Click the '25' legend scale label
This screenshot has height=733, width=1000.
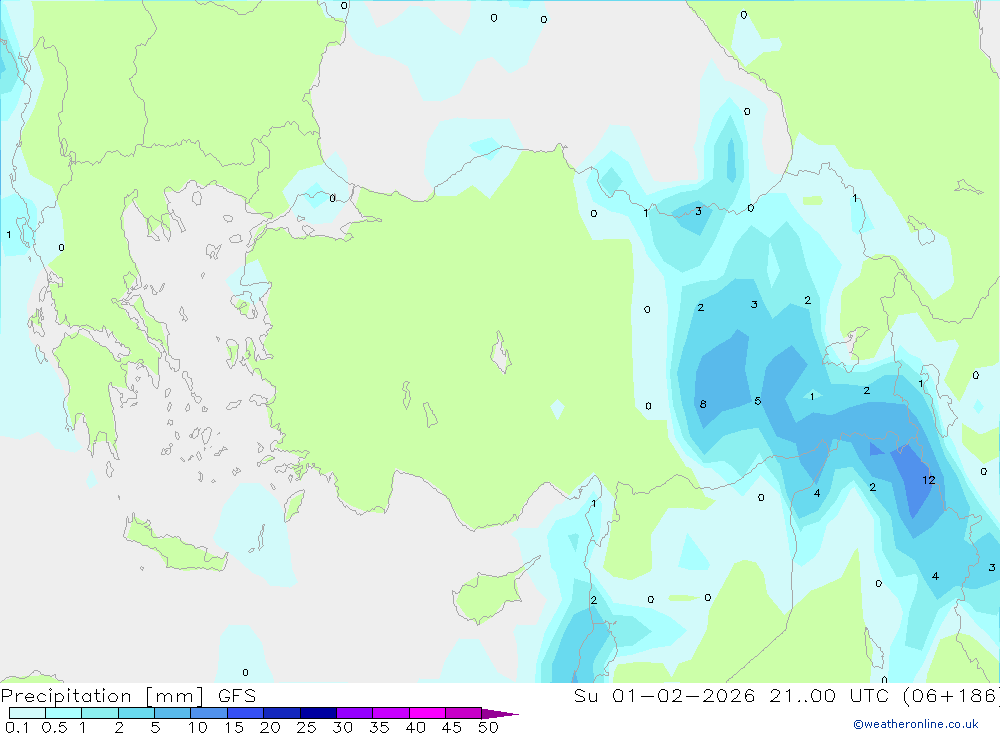tap(306, 727)
